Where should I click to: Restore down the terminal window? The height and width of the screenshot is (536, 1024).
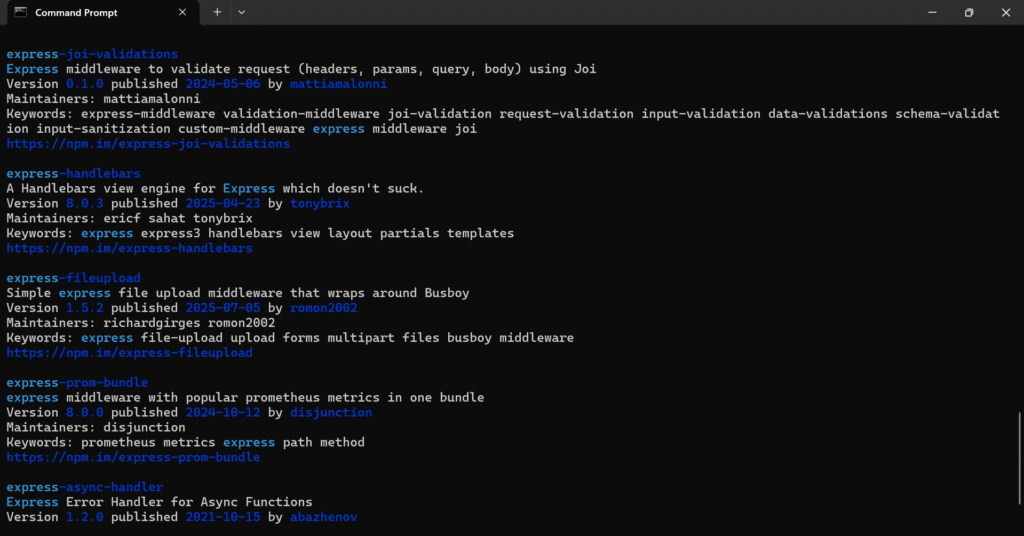968,12
